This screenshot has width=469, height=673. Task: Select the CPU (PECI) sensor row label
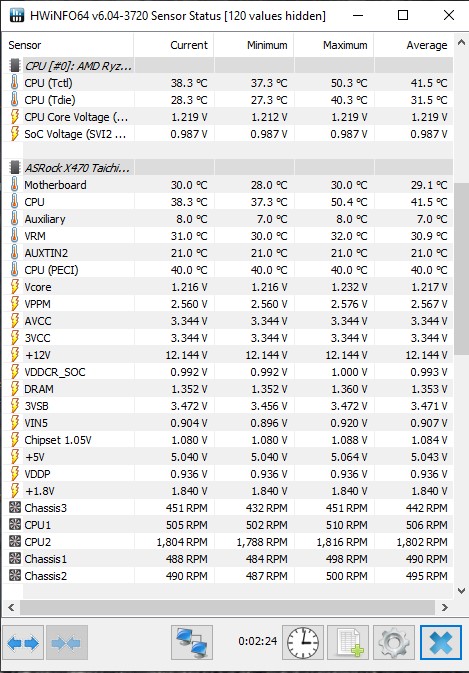[x=51, y=270]
